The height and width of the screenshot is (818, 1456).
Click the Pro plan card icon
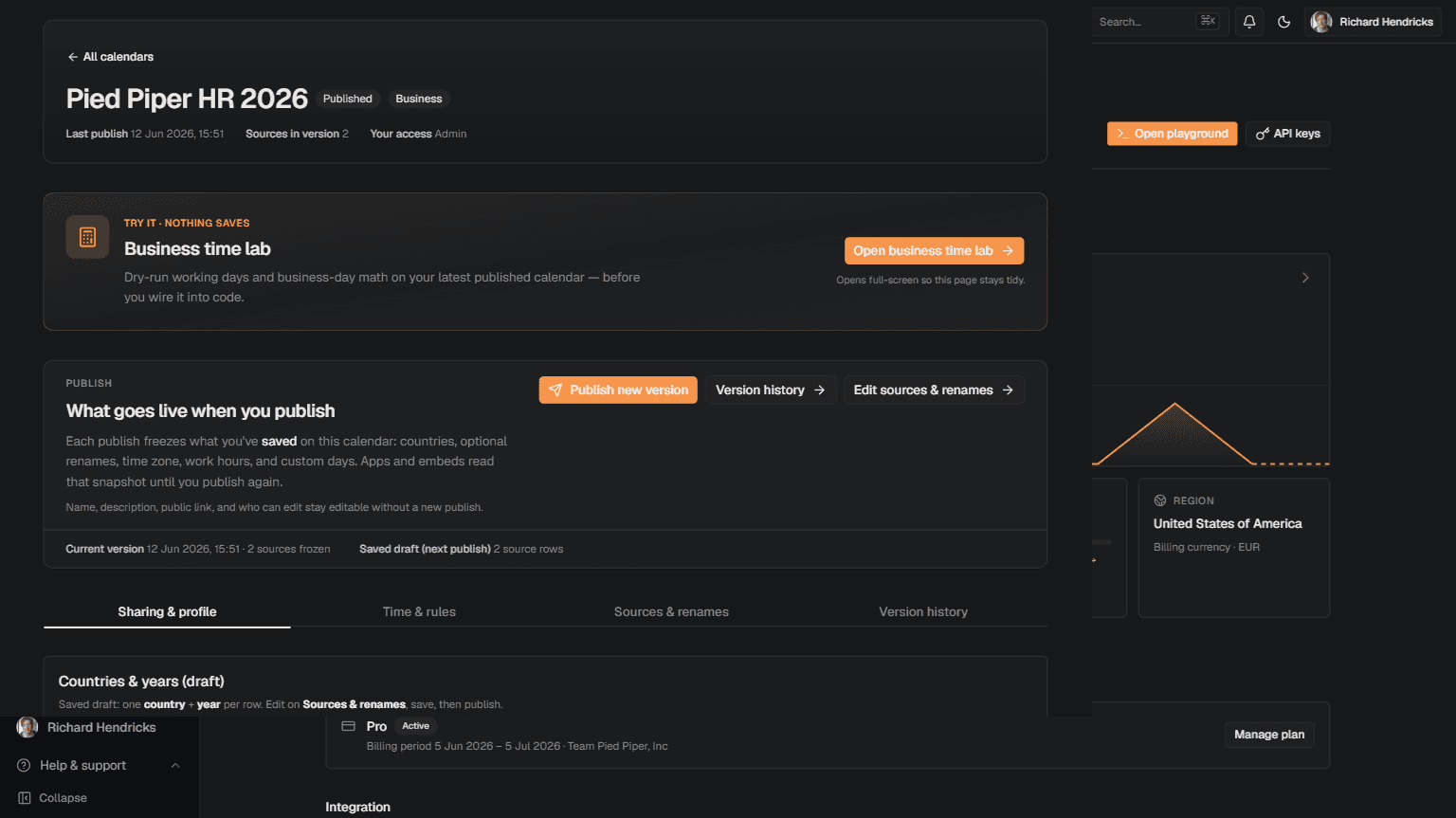click(x=348, y=726)
